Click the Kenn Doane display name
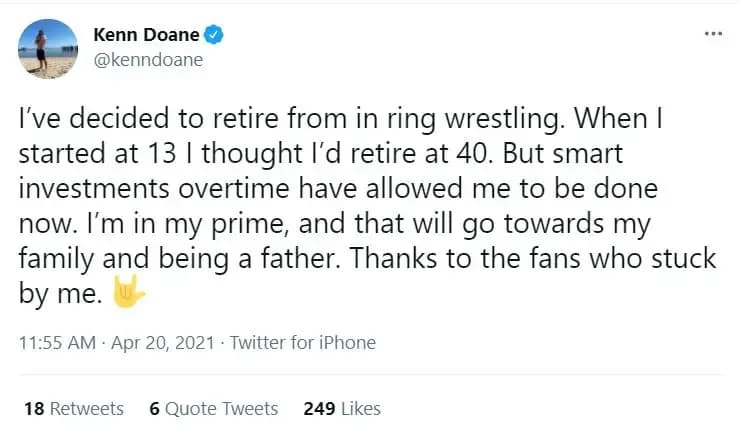Viewport: 740px width, 440px height. click(x=147, y=36)
